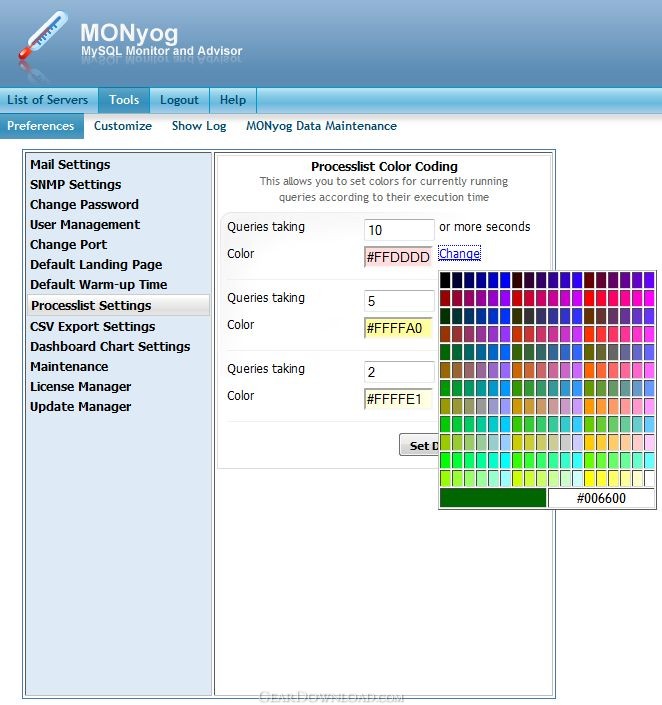Focus the seconds field containing 2
The height and width of the screenshot is (705, 662).
pos(399,372)
